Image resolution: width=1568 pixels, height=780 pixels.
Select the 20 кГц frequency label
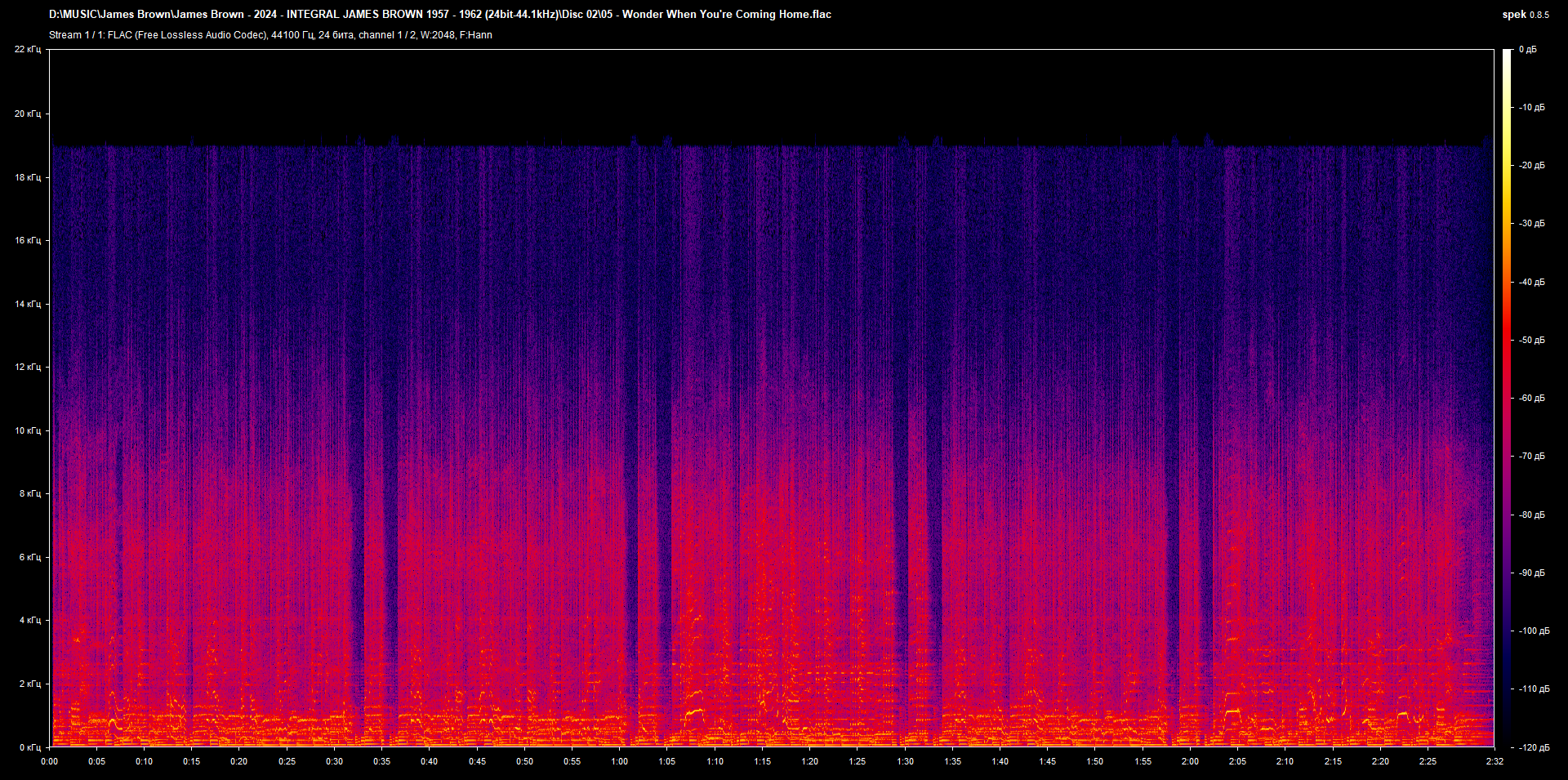pyautogui.click(x=28, y=114)
